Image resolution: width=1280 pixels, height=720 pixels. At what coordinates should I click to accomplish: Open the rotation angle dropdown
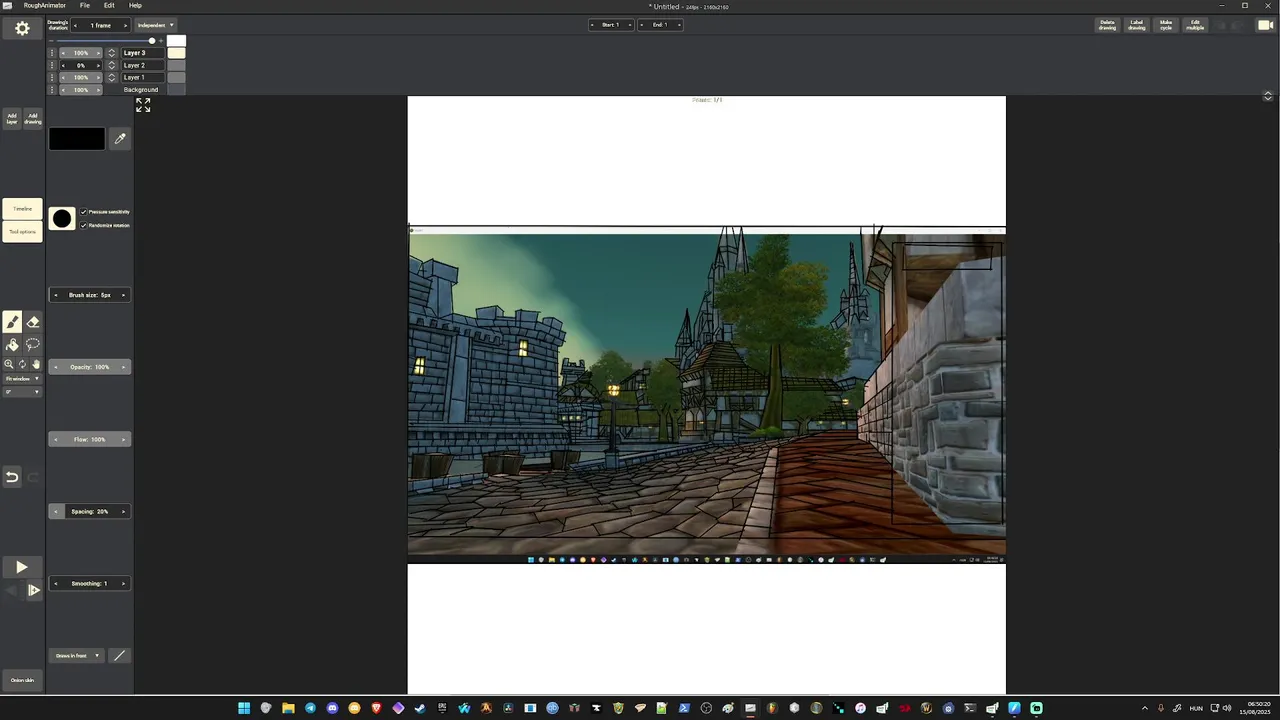pos(22,392)
